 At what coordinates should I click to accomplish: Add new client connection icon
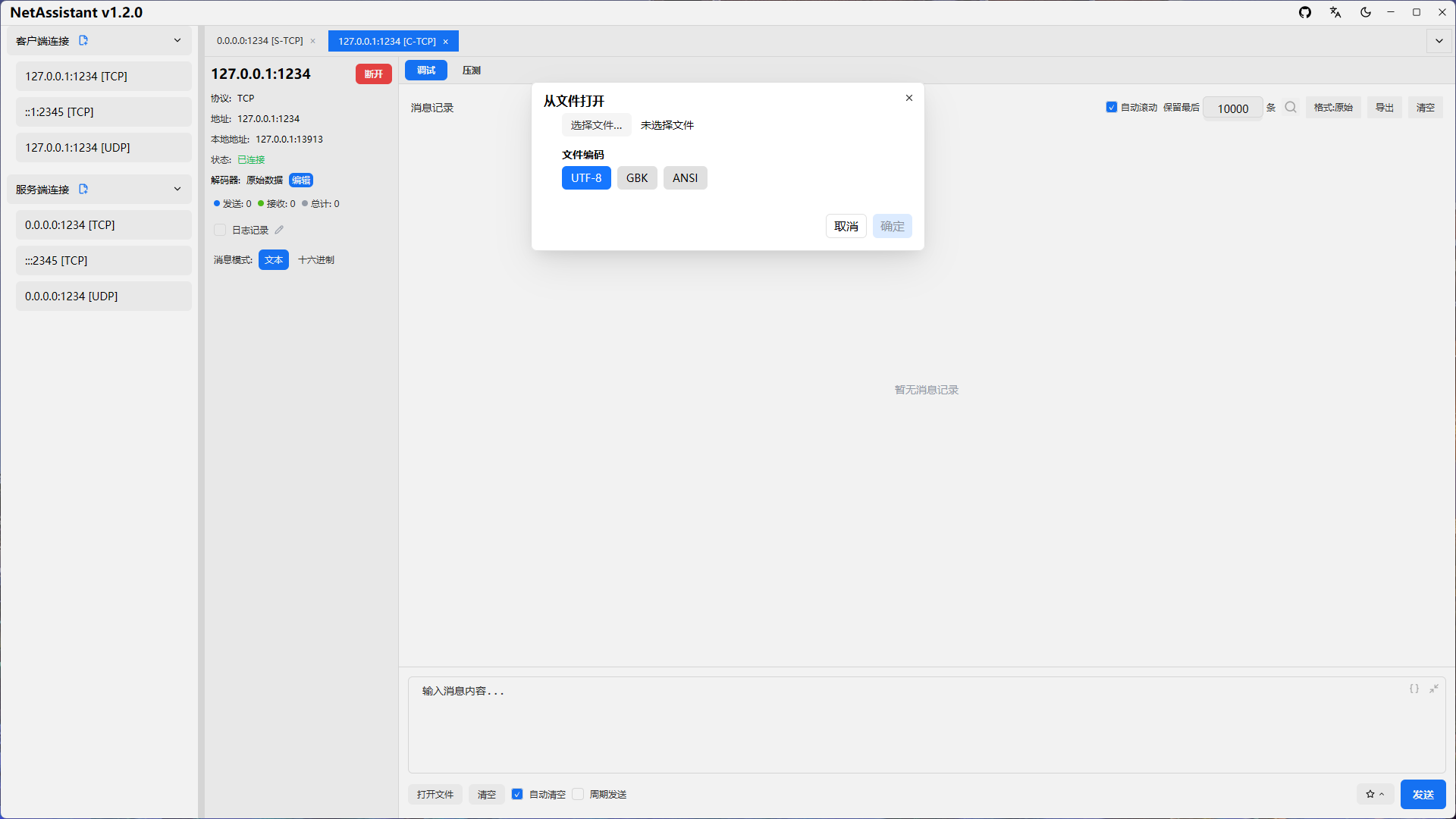[83, 40]
